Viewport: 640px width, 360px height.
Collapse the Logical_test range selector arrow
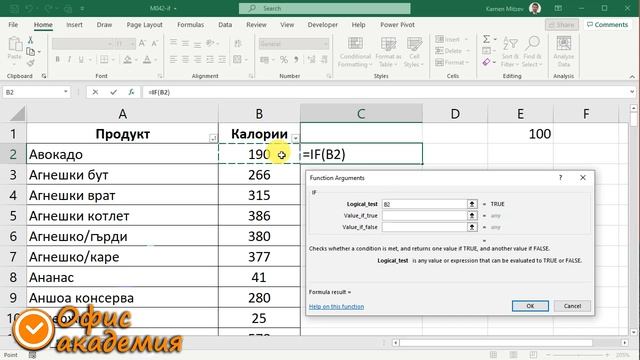coord(472,204)
